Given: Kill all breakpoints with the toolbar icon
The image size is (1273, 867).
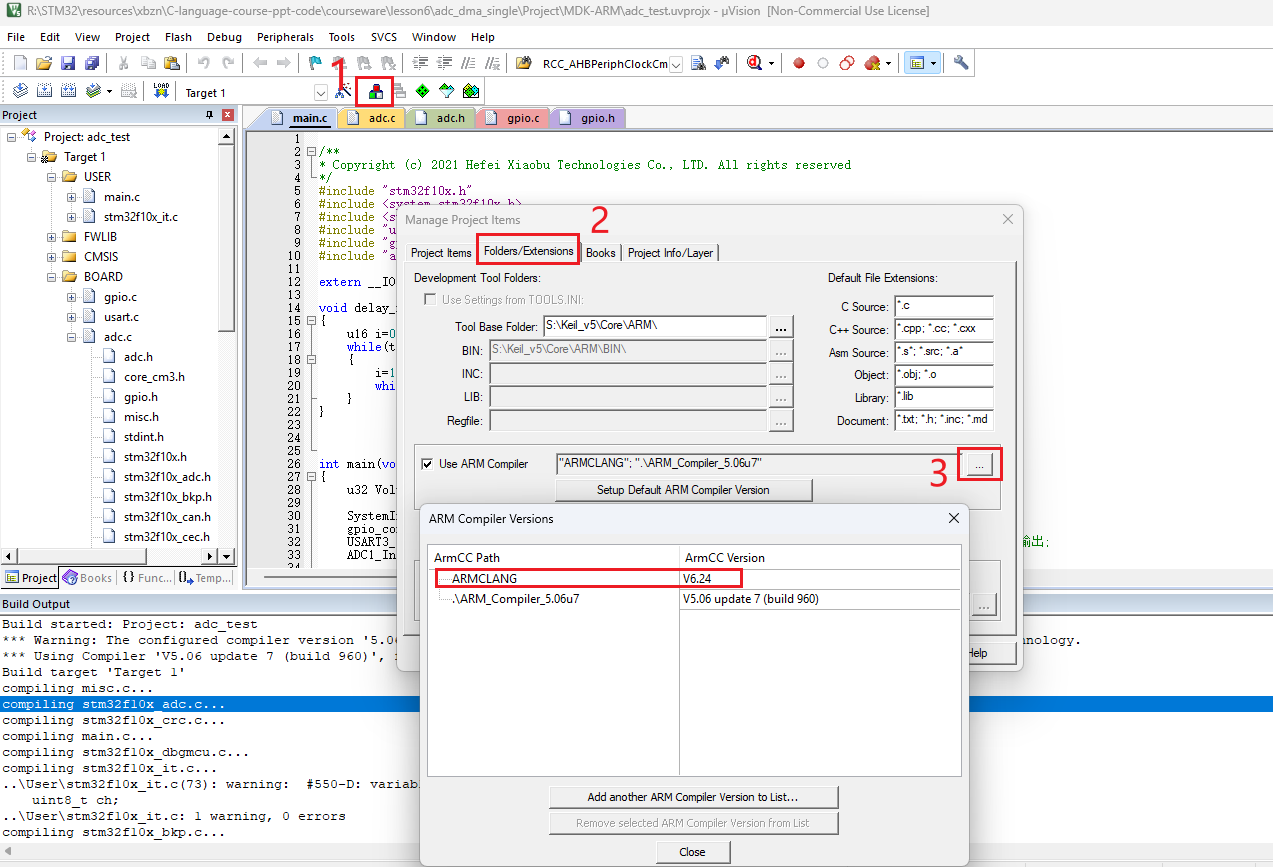Looking at the screenshot, I should tap(870, 62).
